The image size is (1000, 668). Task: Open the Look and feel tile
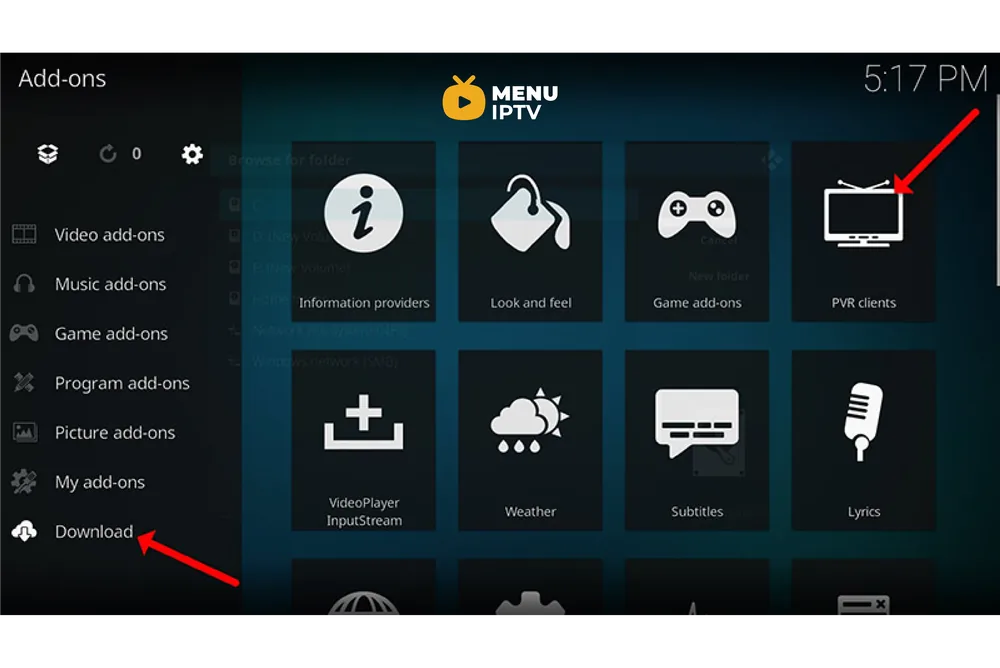(530, 231)
